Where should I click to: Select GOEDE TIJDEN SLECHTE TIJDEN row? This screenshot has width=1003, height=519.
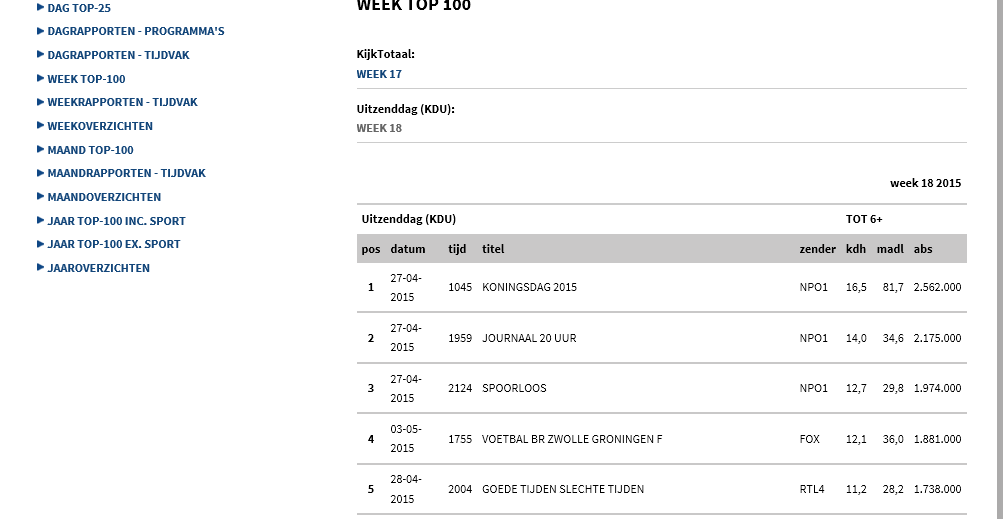click(x=661, y=489)
